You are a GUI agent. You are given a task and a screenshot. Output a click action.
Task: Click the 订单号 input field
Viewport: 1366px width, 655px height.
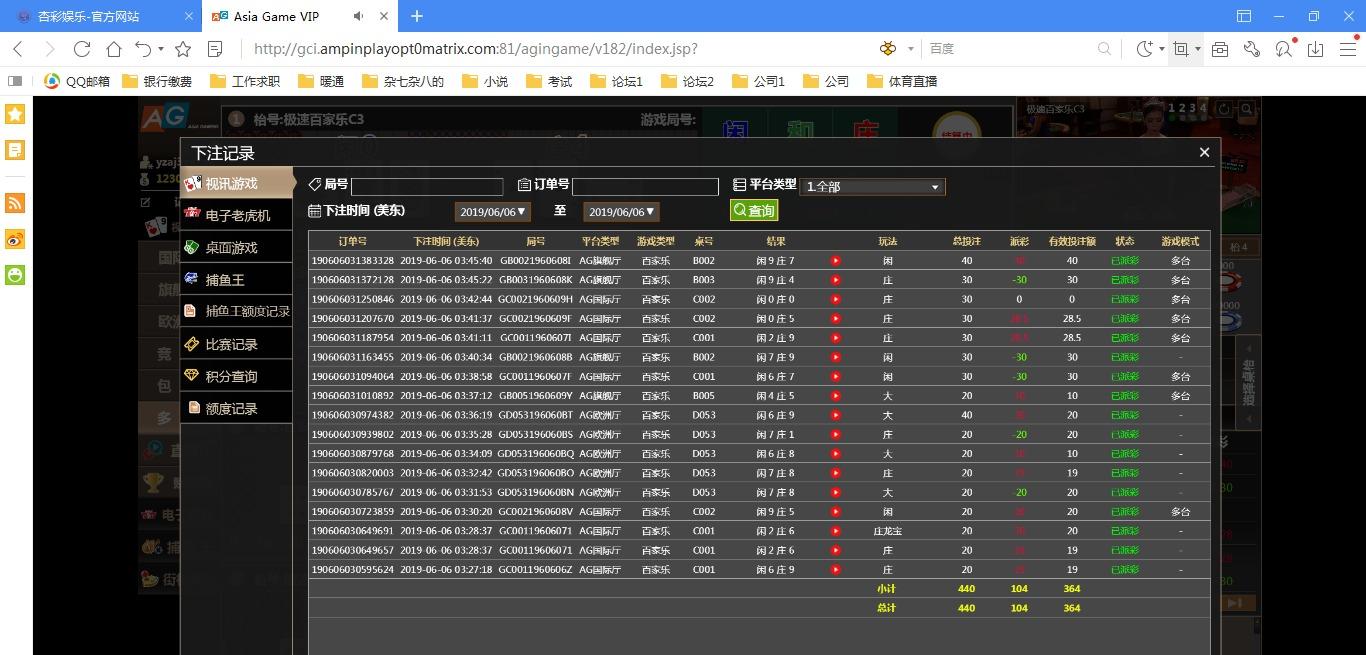(x=645, y=187)
